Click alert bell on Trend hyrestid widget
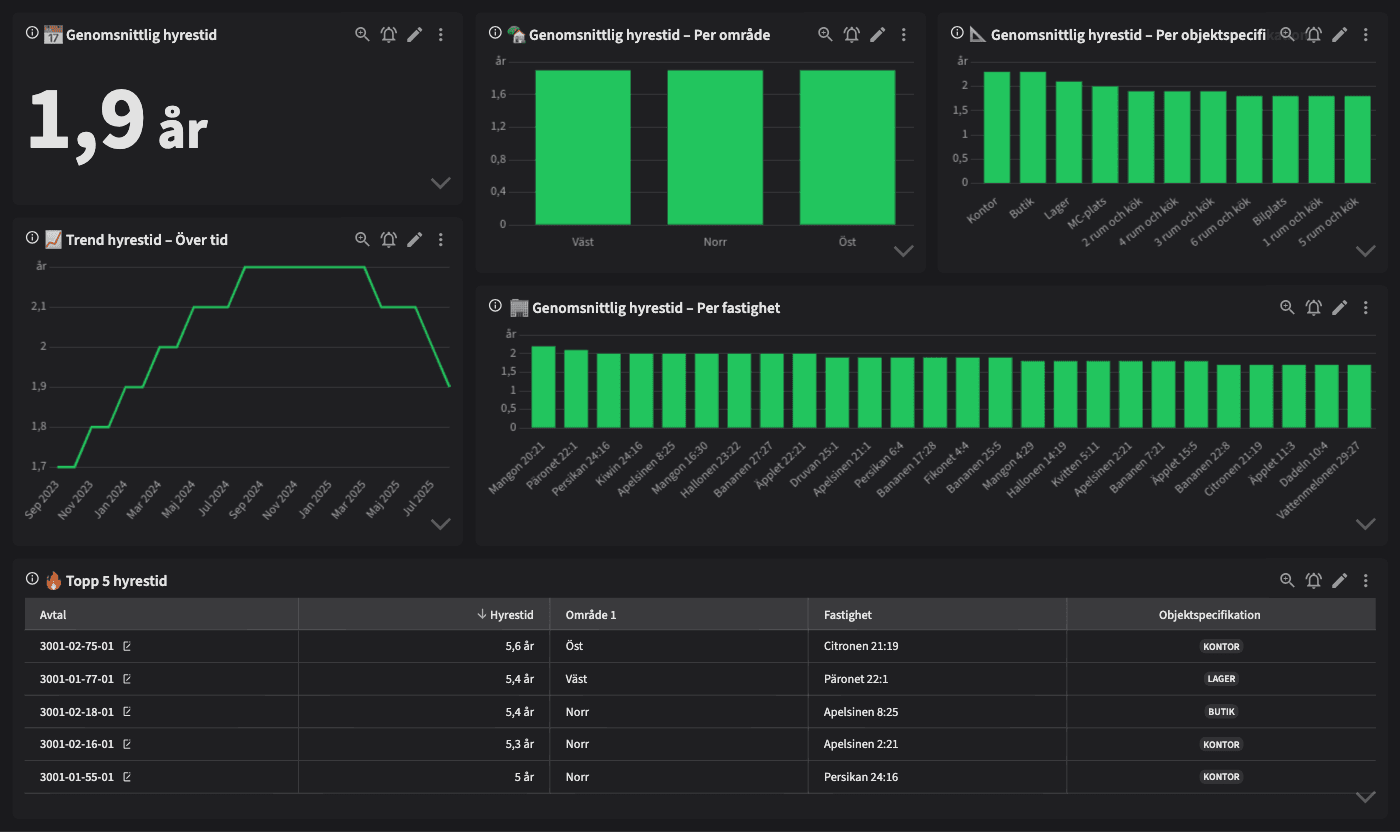The width and height of the screenshot is (1400, 832). coord(389,240)
